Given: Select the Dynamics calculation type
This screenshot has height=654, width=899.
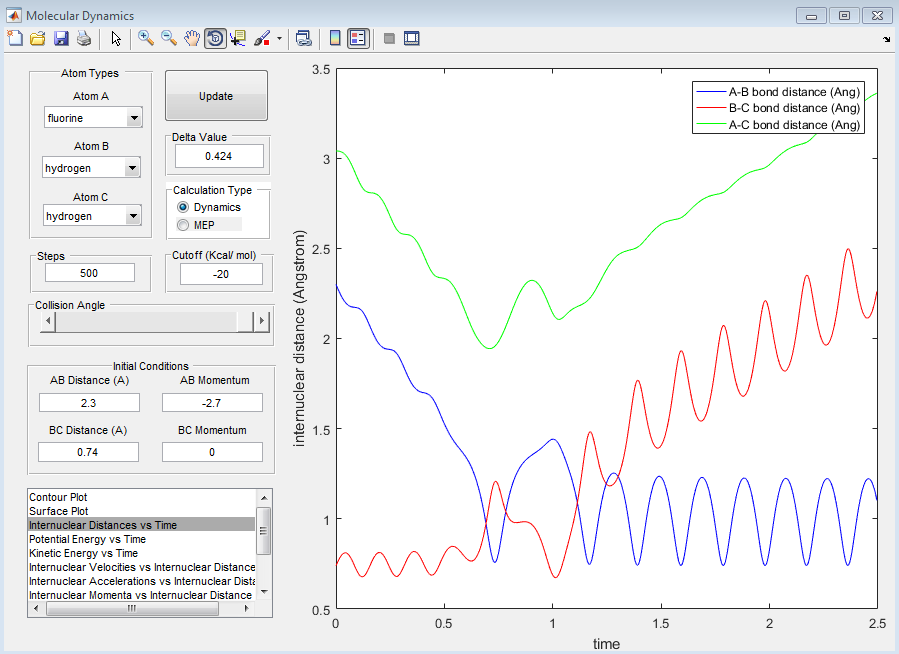Looking at the screenshot, I should point(183,207).
